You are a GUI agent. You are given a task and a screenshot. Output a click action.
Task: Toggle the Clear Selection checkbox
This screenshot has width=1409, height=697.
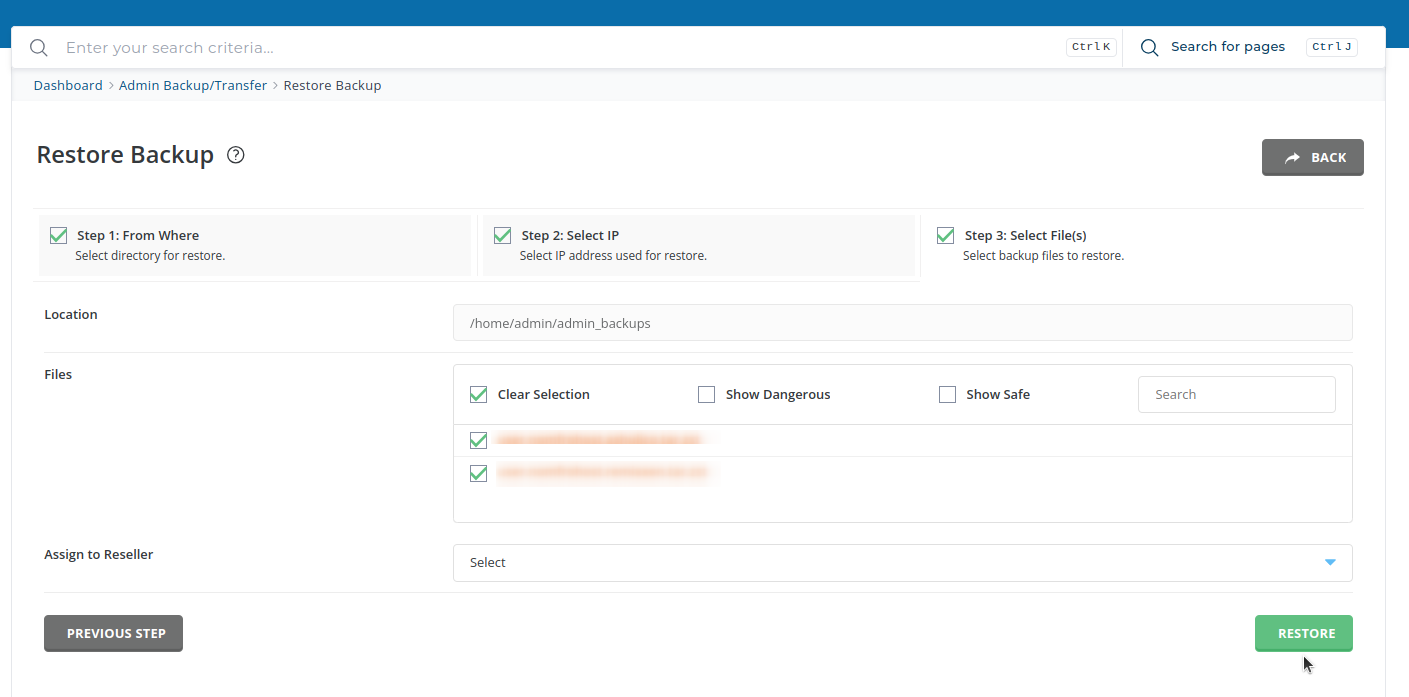[478, 394]
